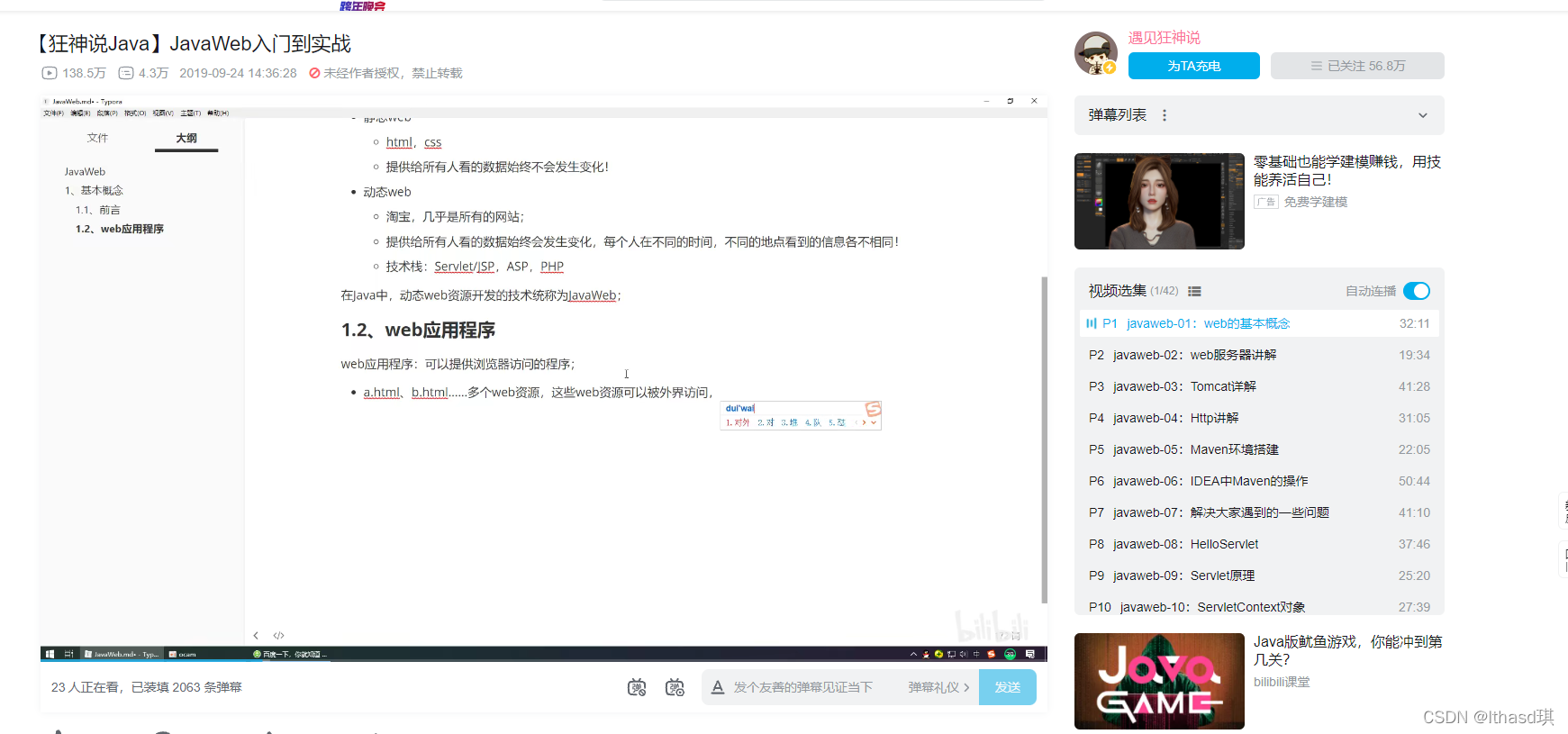
Task: Click the Windows Start button in video
Action: (50, 654)
